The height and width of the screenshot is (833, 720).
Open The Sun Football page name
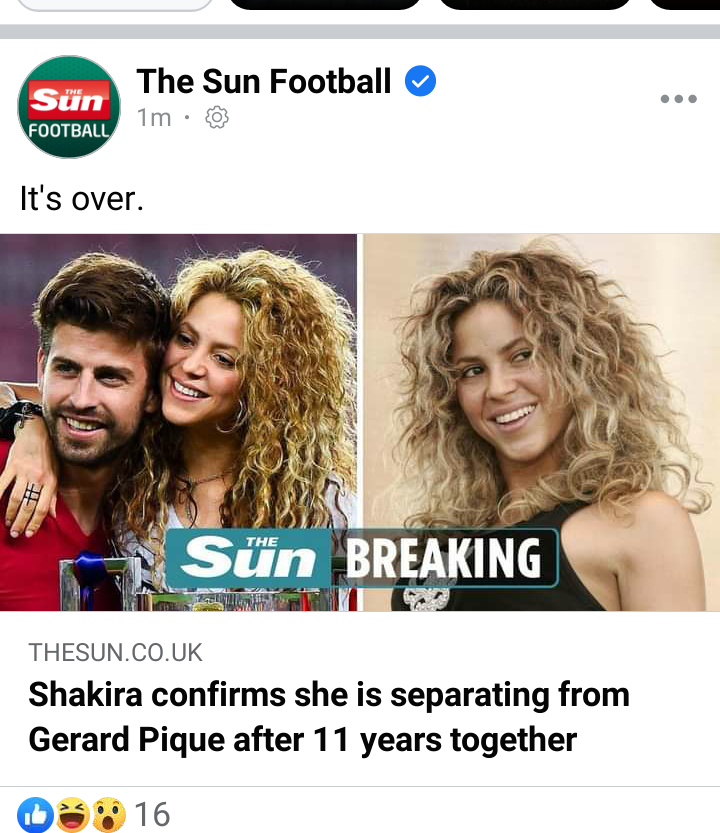pos(264,81)
